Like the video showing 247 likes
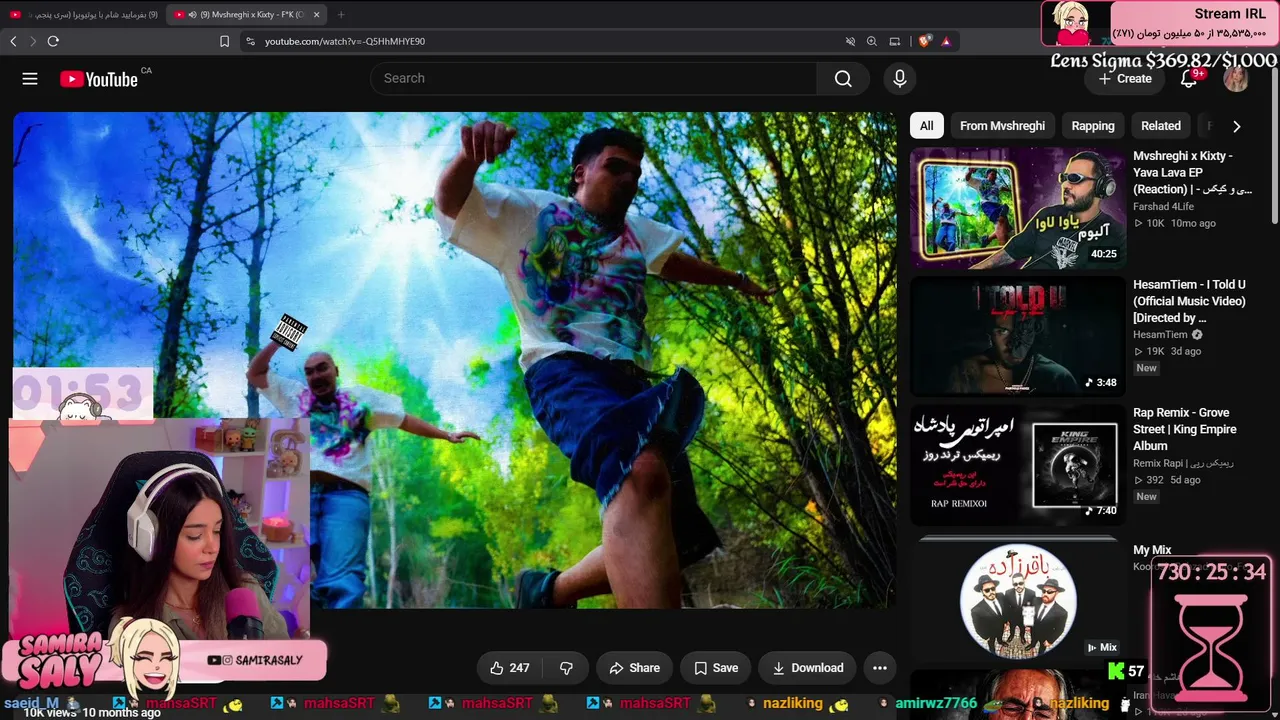The width and height of the screenshot is (1280, 720). click(510, 668)
